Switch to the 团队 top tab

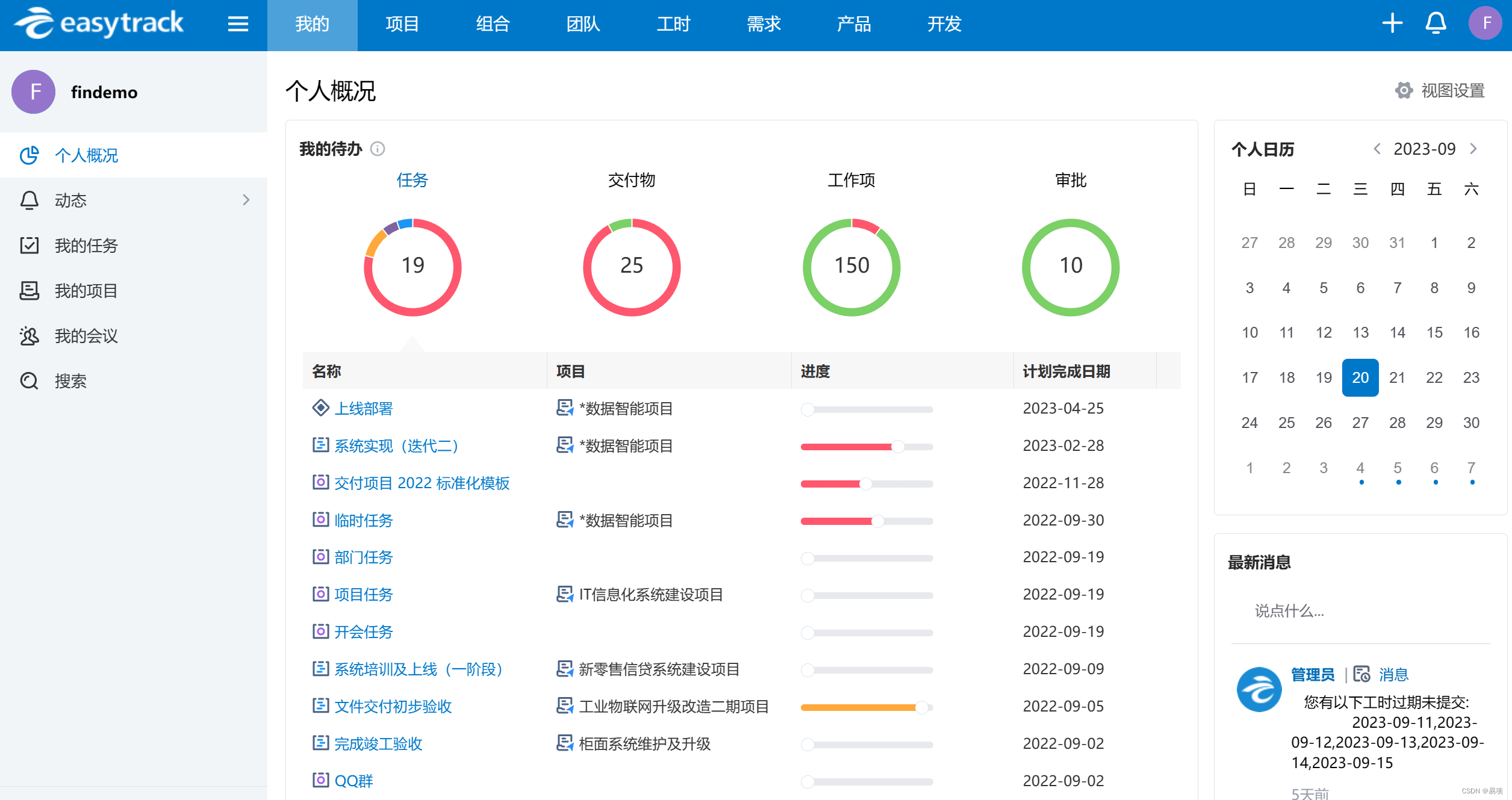pyautogui.click(x=583, y=24)
